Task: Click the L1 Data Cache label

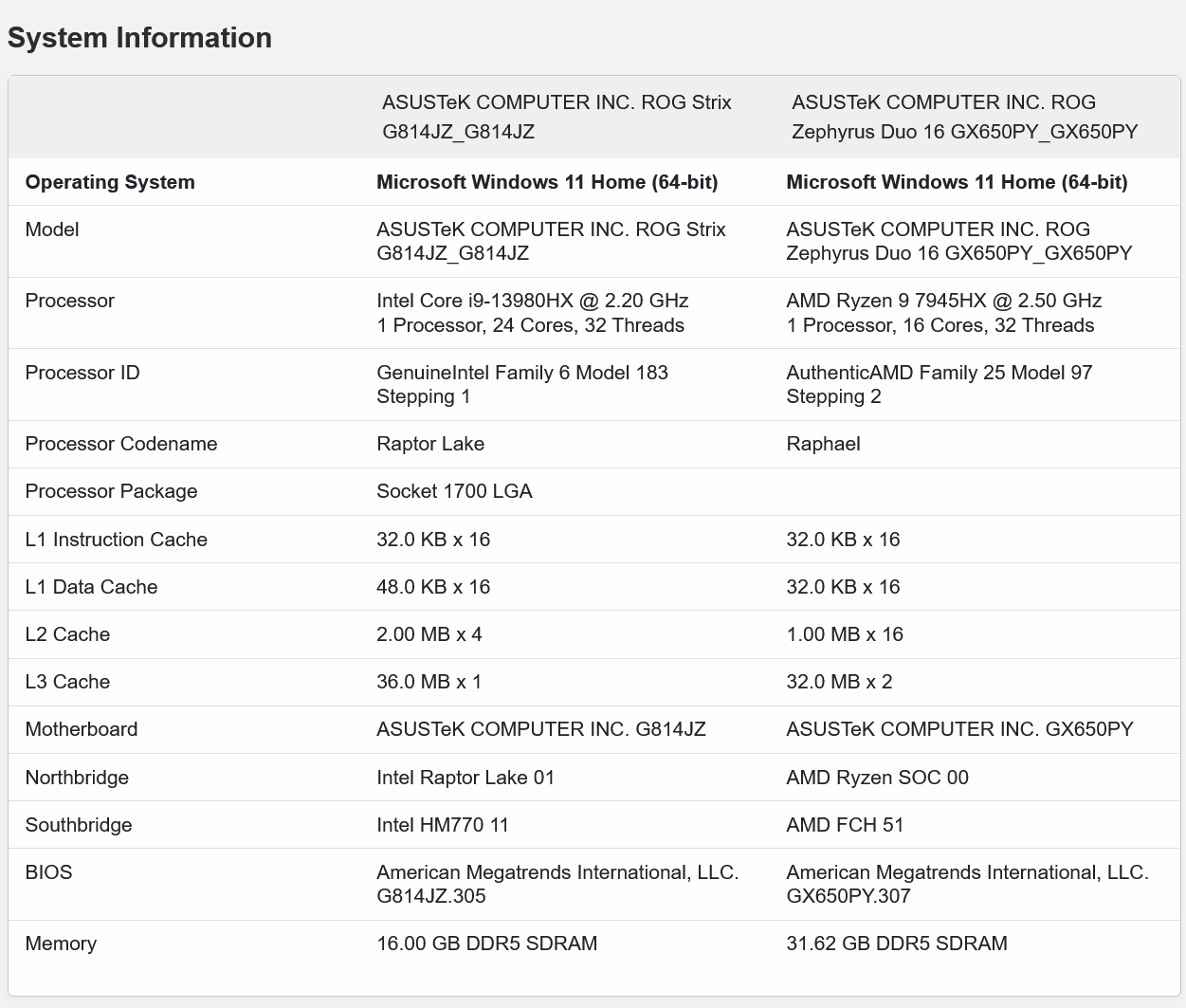Action: pos(92,587)
